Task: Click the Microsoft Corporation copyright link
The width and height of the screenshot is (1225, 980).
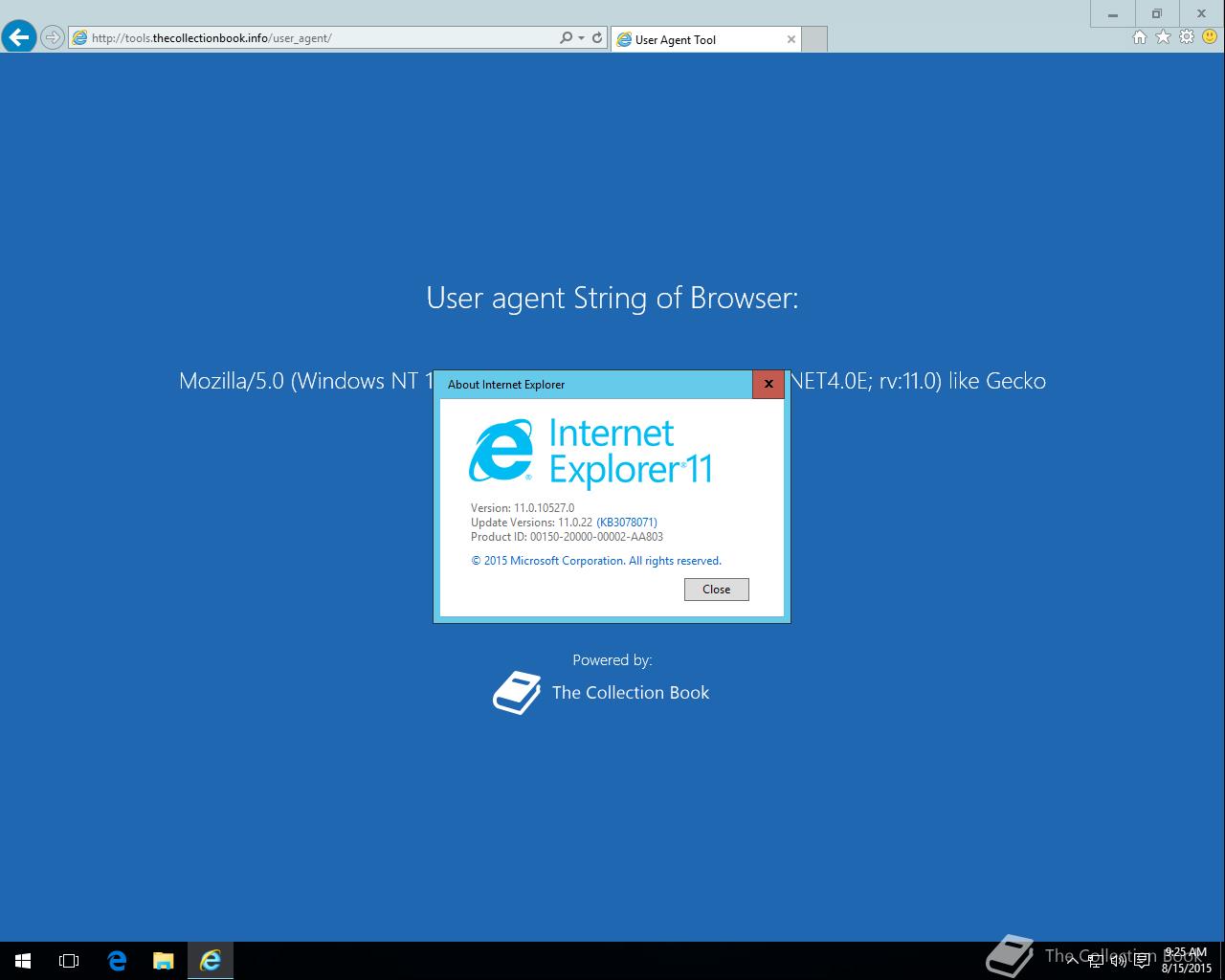Action: [x=596, y=561]
